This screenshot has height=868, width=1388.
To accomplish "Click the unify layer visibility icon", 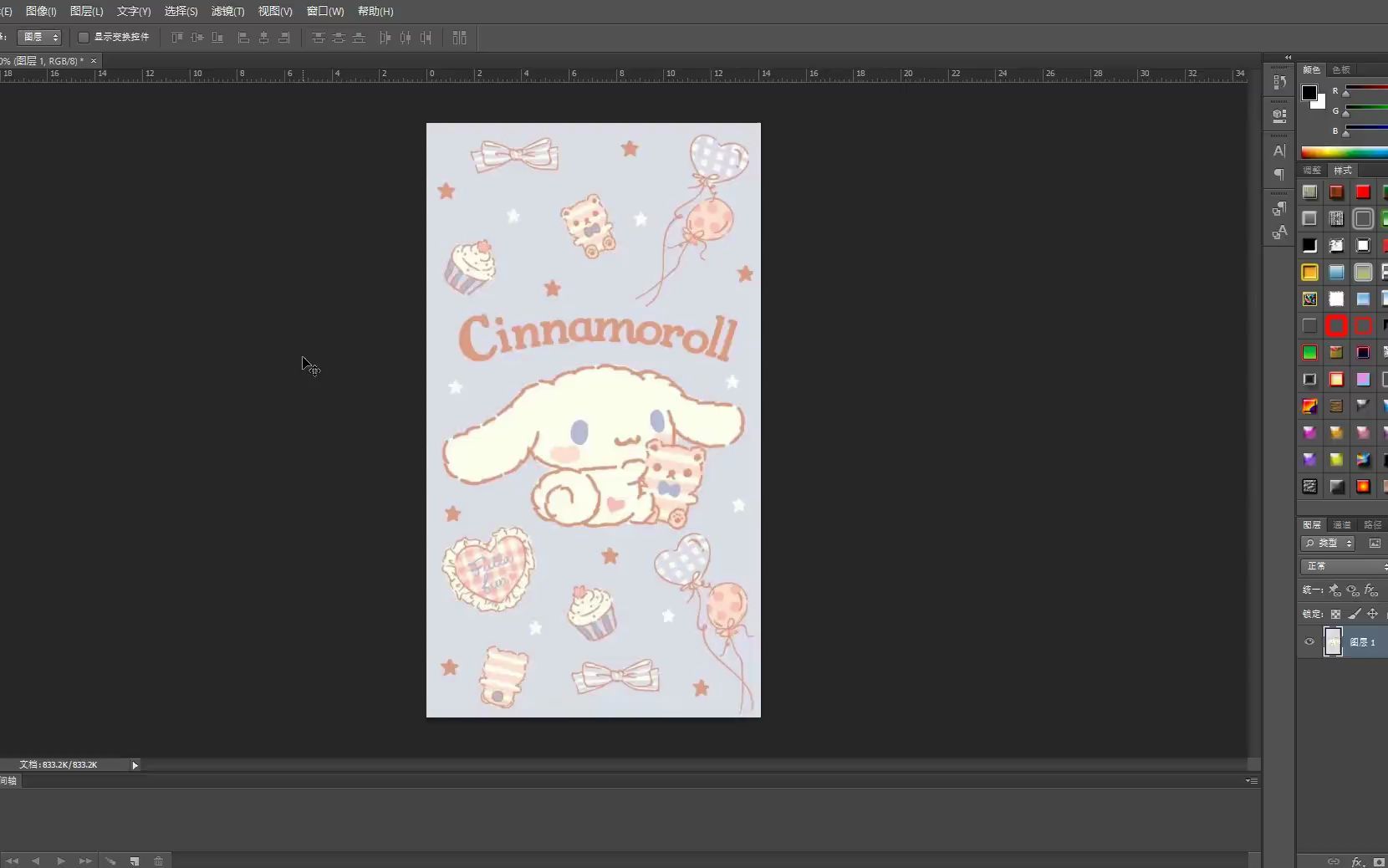I will [1353, 590].
